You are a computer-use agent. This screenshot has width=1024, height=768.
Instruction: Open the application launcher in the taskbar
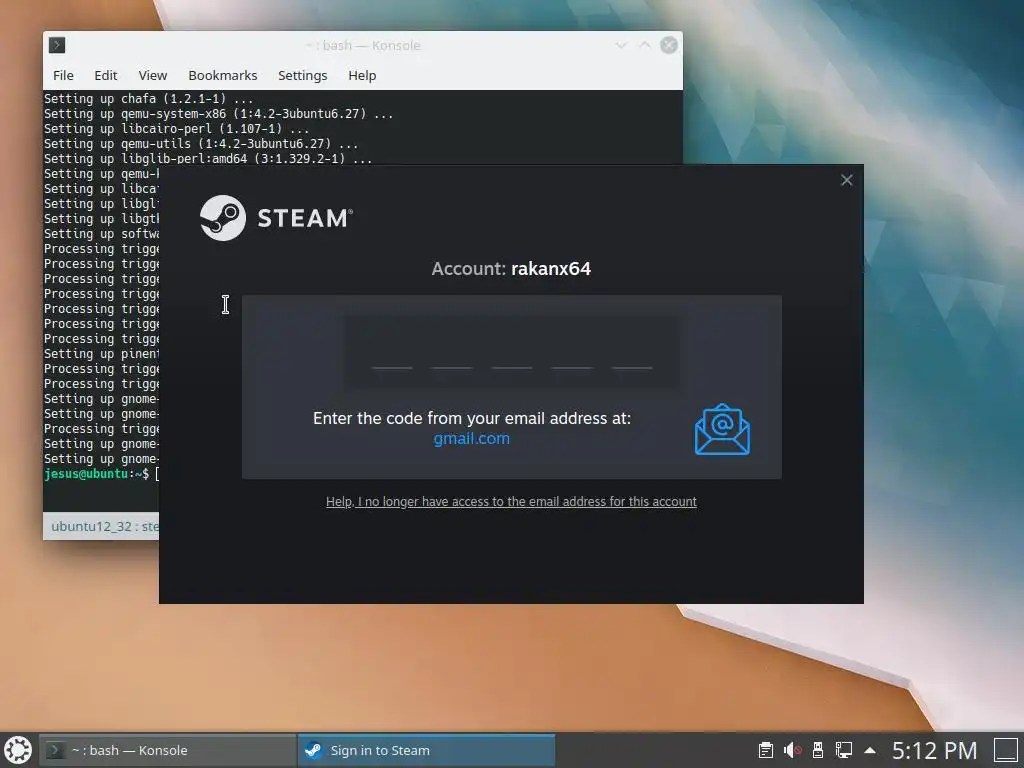click(18, 750)
